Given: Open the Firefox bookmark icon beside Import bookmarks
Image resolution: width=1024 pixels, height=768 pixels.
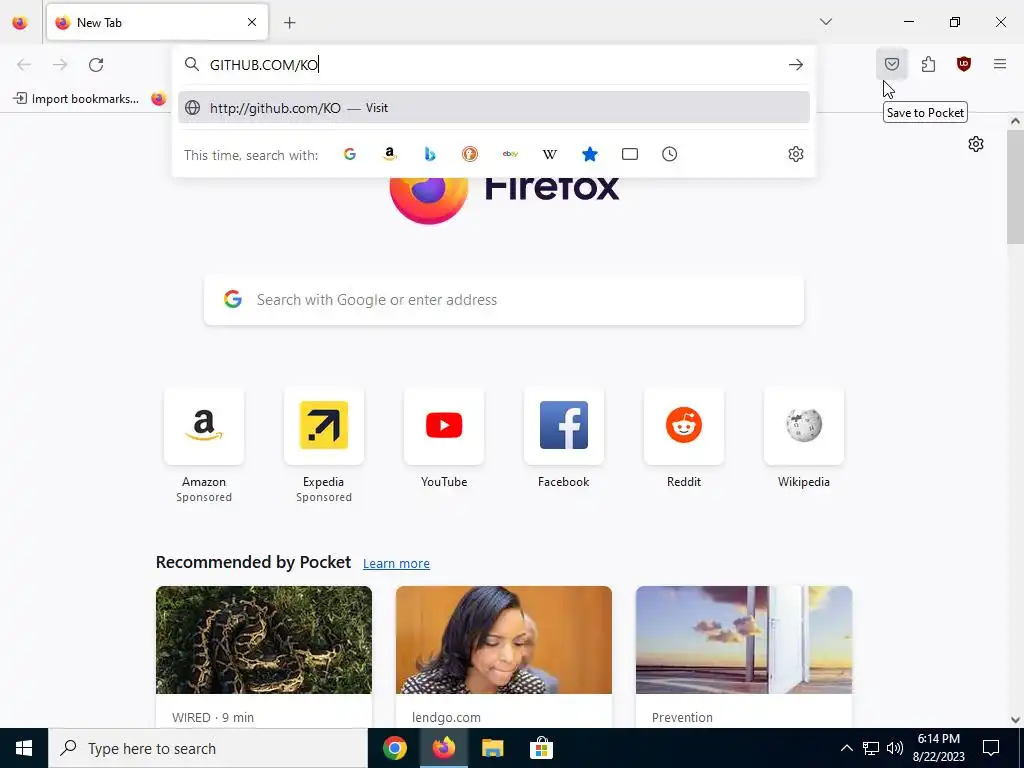Looking at the screenshot, I should [159, 99].
